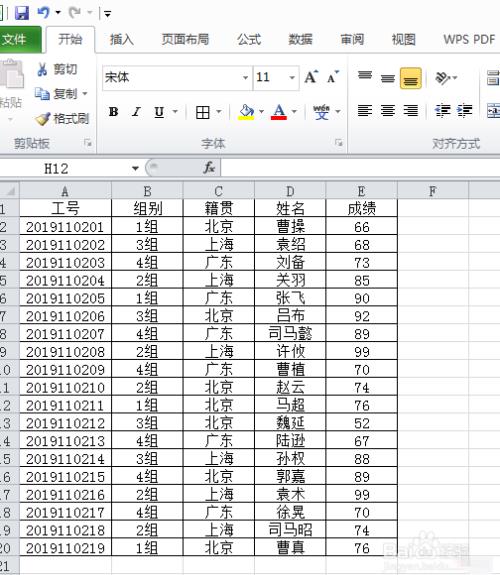Set middle vertical alignment
The width and height of the screenshot is (500, 575).
[x=387, y=78]
